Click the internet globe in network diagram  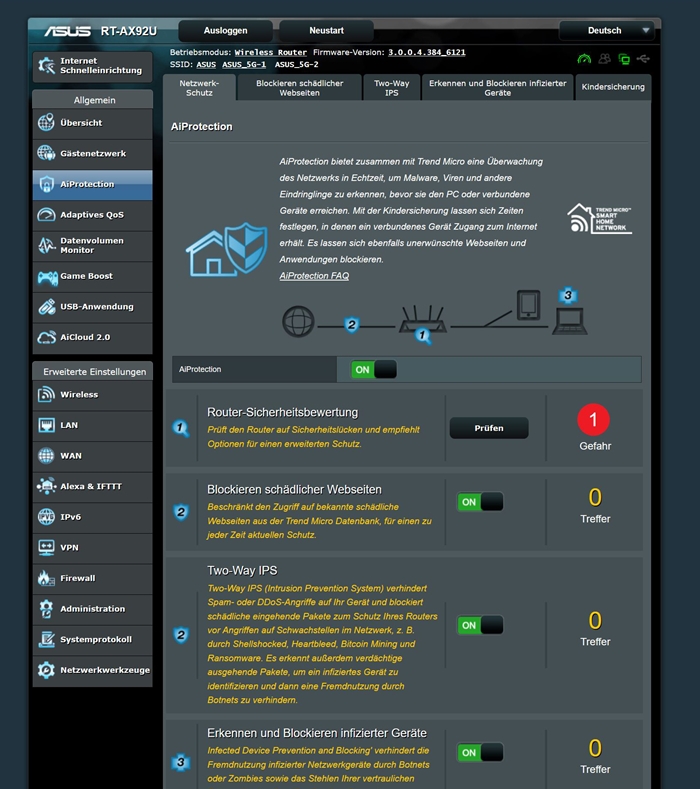(x=298, y=321)
